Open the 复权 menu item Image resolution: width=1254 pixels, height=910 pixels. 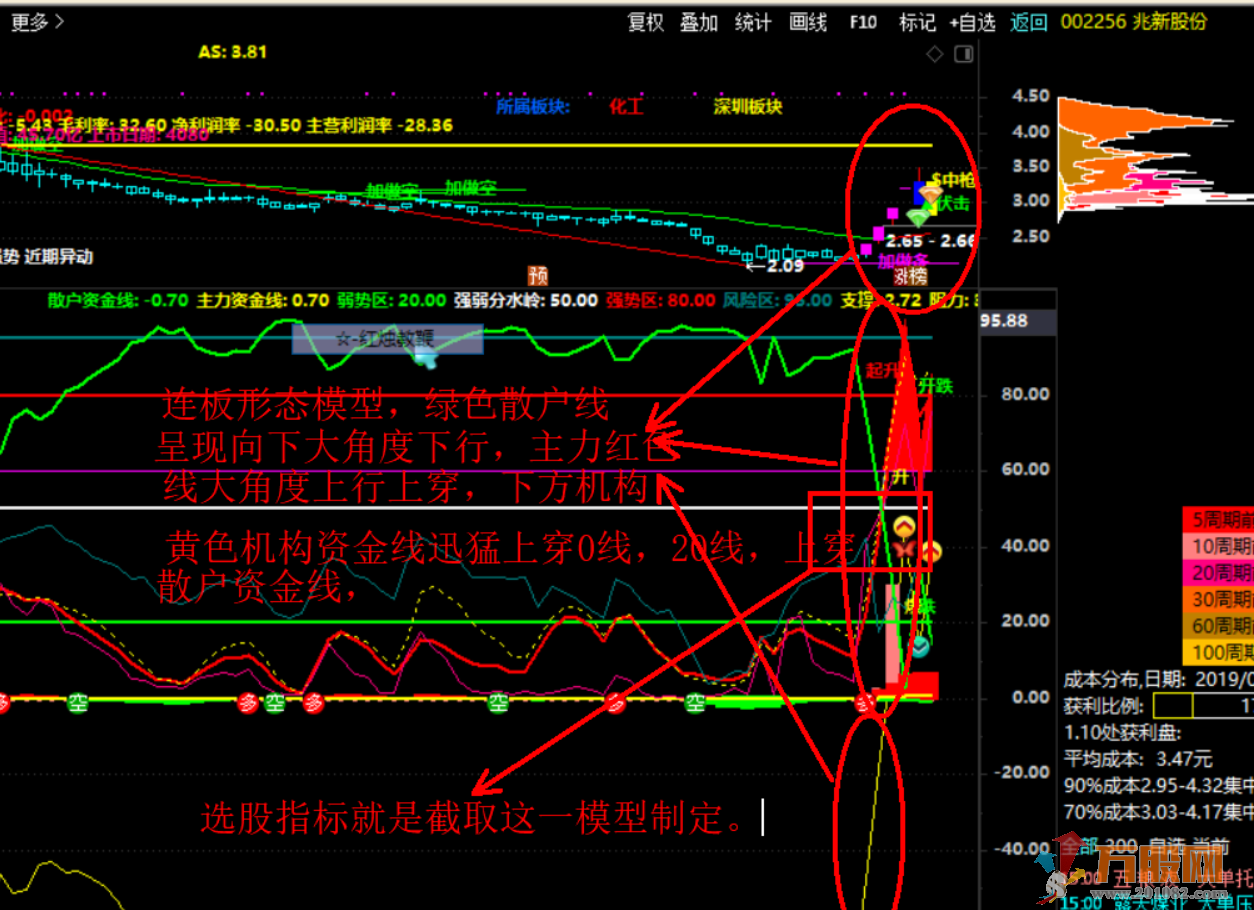coord(645,22)
